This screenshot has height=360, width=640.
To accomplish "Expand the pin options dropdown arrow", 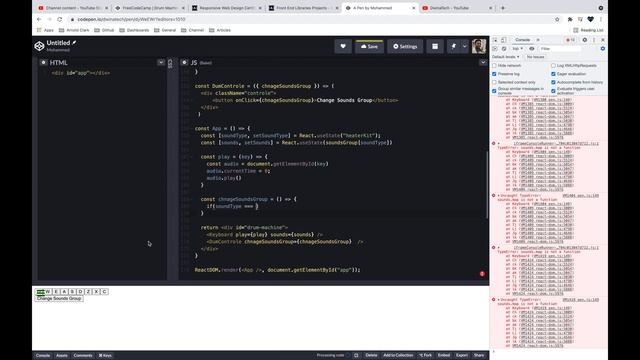I will pyautogui.click(x=464, y=47).
